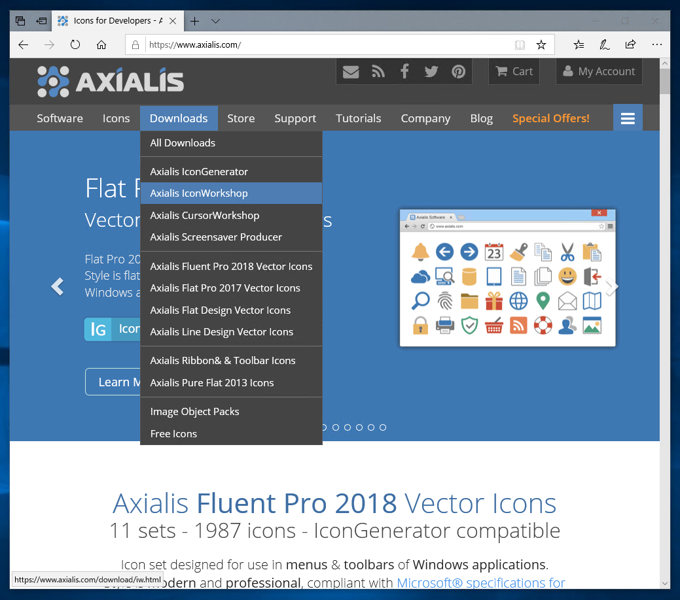Viewport: 680px width, 600px height.
Task: Click the site lock security icon
Action: pyautogui.click(x=135, y=45)
